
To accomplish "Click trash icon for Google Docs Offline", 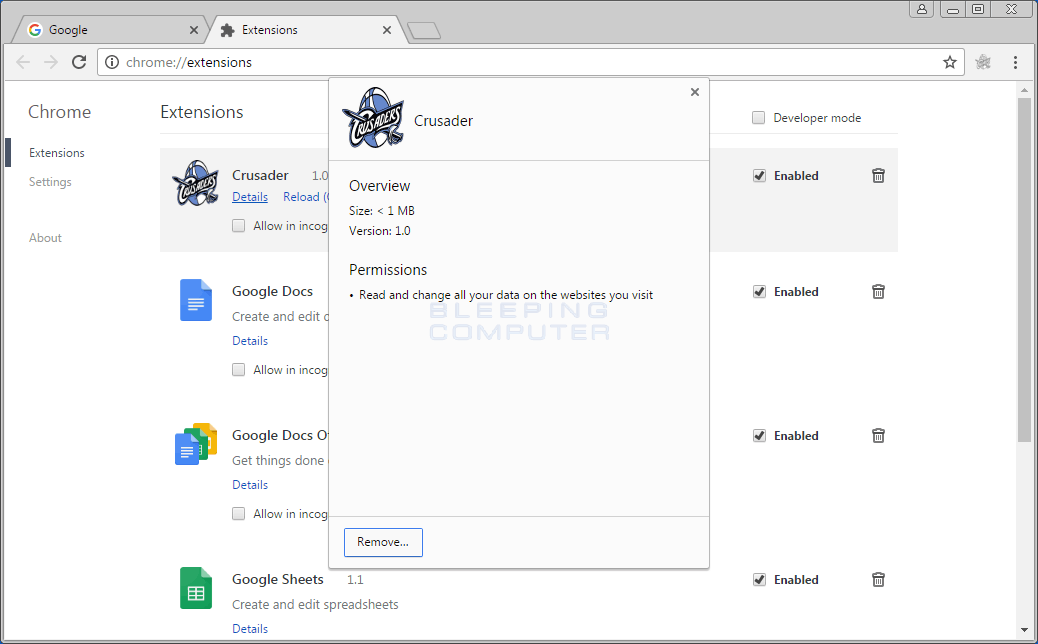I will tap(878, 436).
